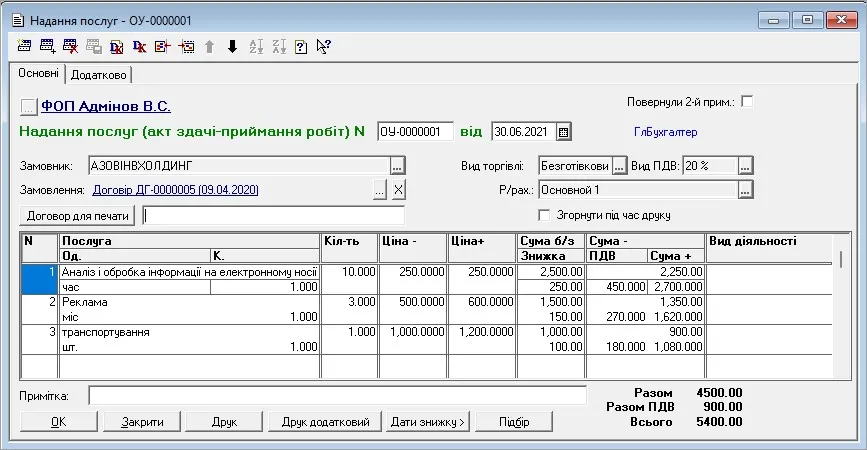Expand Дати знижку menu button
Screen dimensions: 867x450
[427, 422]
